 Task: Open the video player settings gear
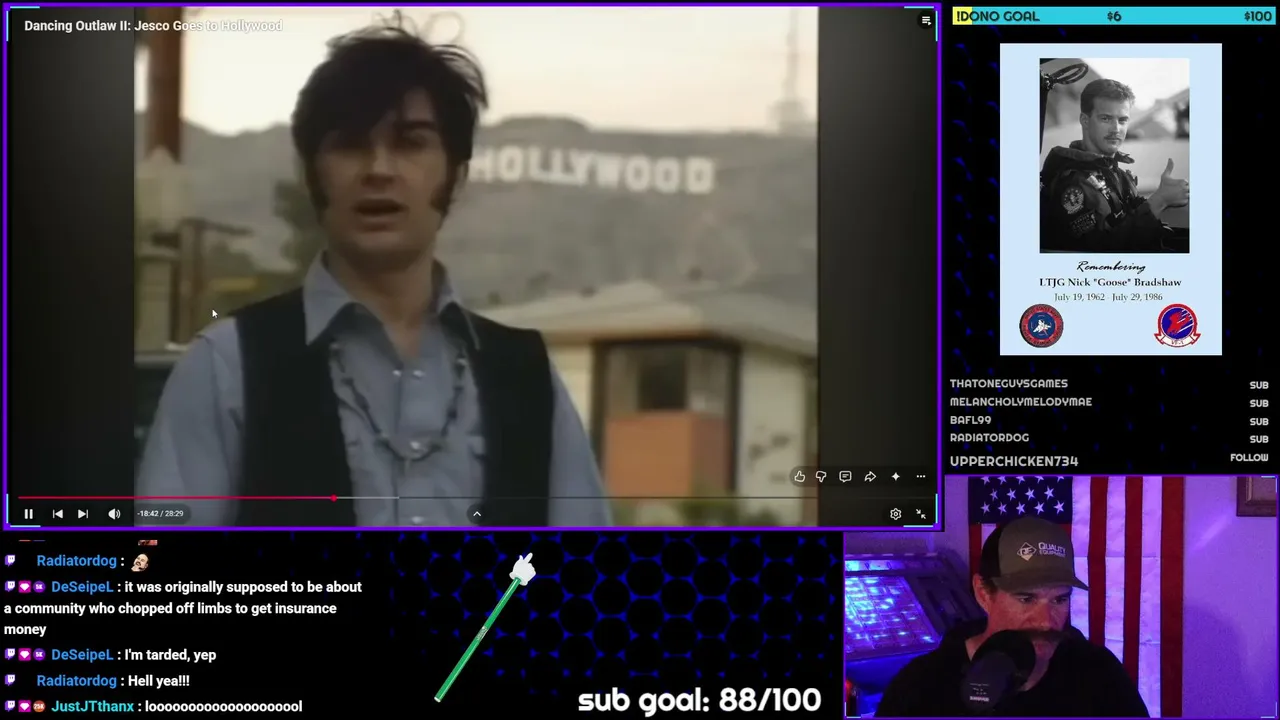coord(895,514)
